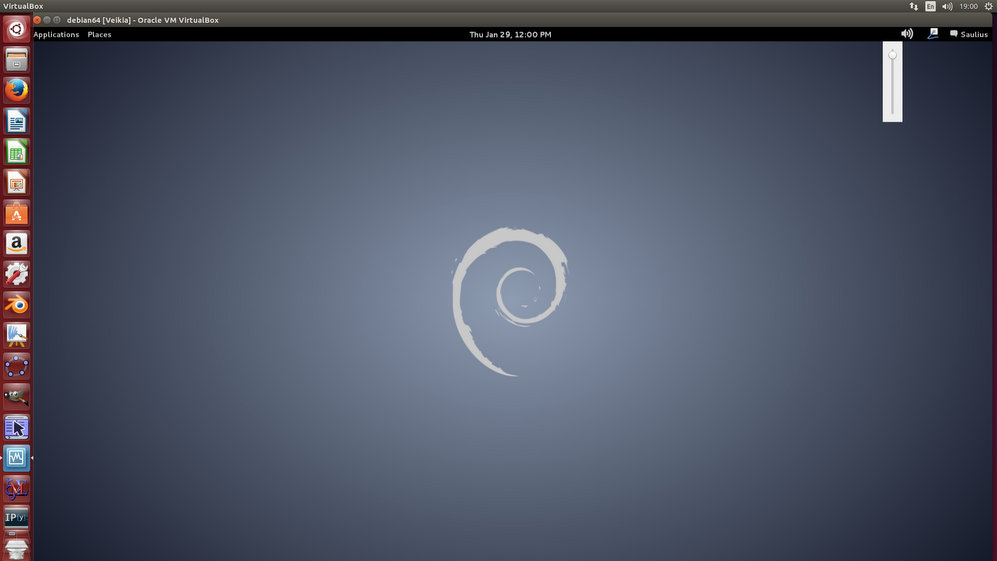The width and height of the screenshot is (997, 561).
Task: Expand the Saulius user menu
Action: coord(968,34)
